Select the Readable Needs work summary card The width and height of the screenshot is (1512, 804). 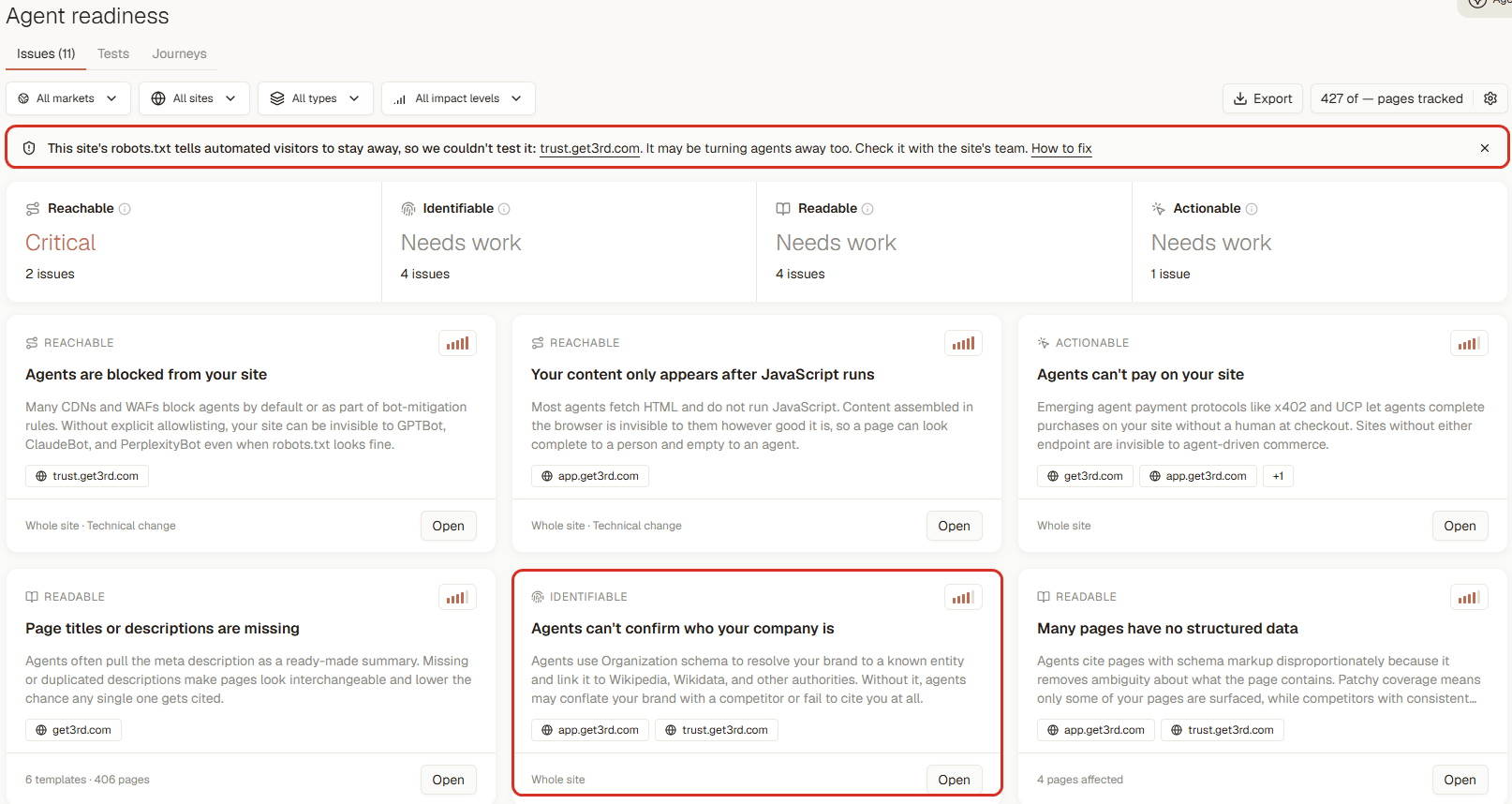[944, 242]
